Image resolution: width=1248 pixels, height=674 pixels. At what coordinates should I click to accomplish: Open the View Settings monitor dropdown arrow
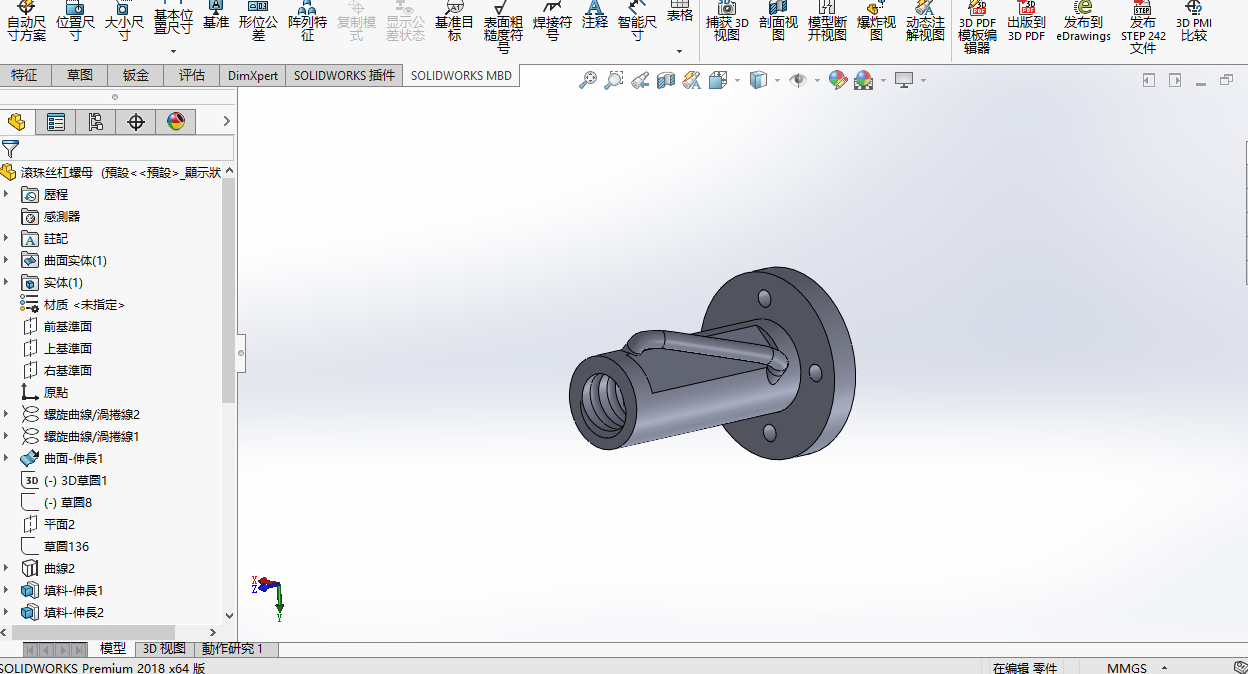[922, 80]
